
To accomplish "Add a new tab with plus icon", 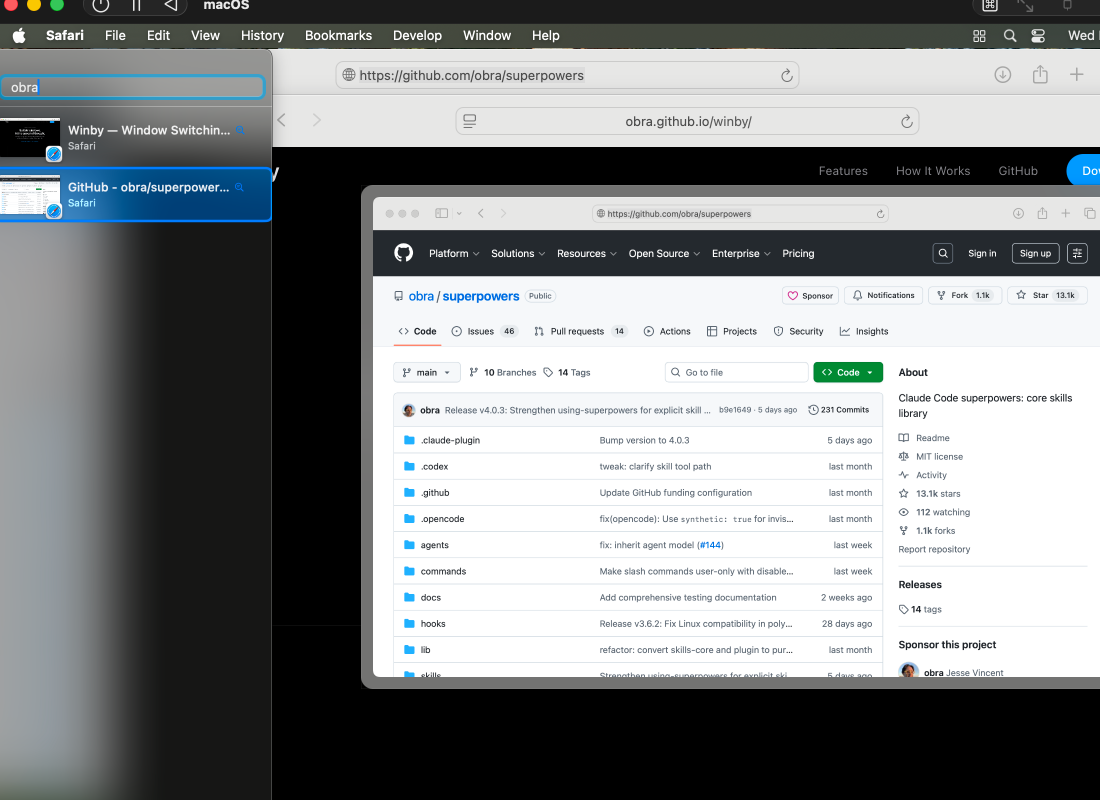I will pos(1077,75).
